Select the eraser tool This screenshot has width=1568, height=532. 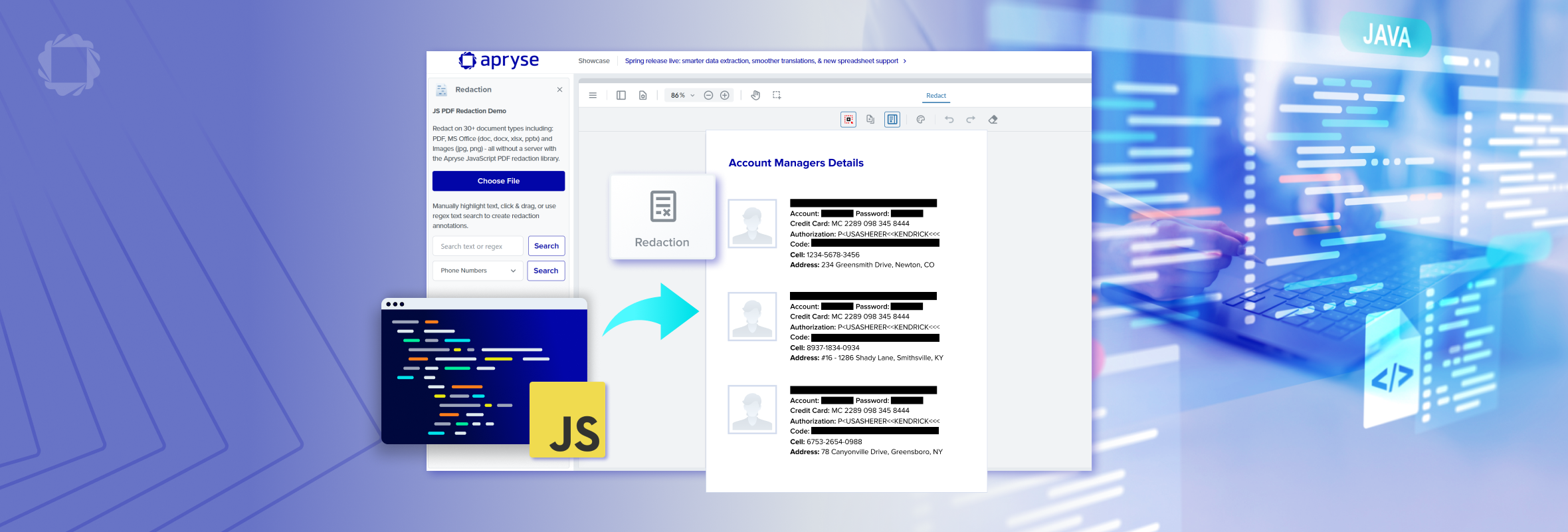[993, 120]
